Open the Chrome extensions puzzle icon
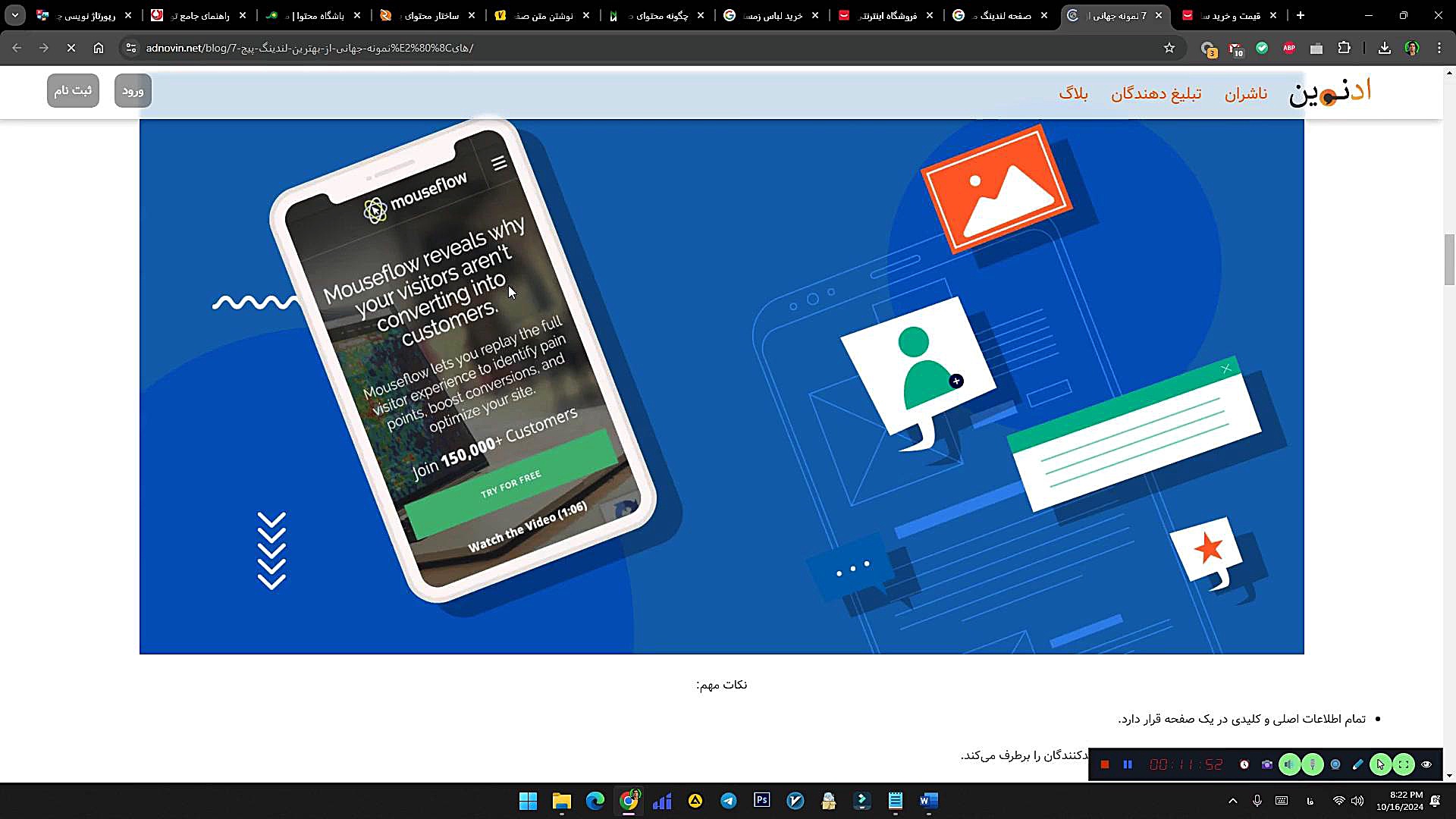Viewport: 1456px width, 819px height. pos(1344,48)
